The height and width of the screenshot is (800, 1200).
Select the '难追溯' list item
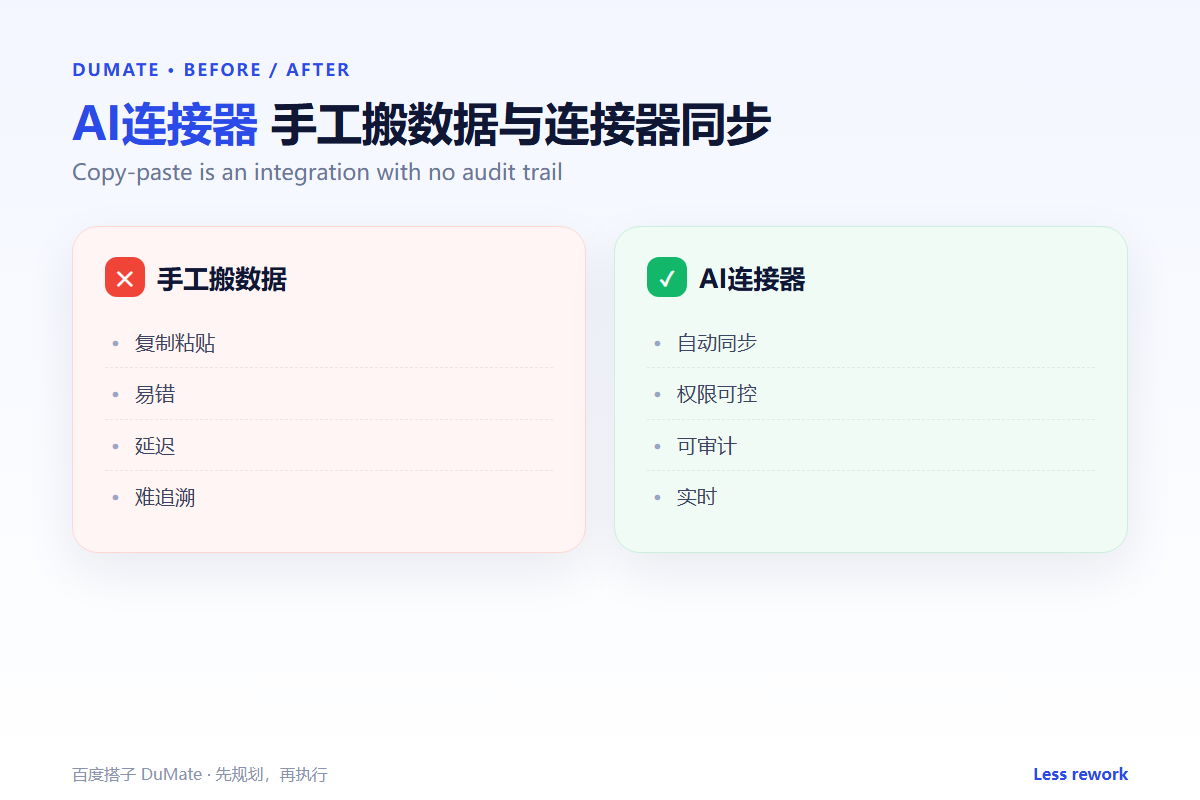click(x=329, y=497)
